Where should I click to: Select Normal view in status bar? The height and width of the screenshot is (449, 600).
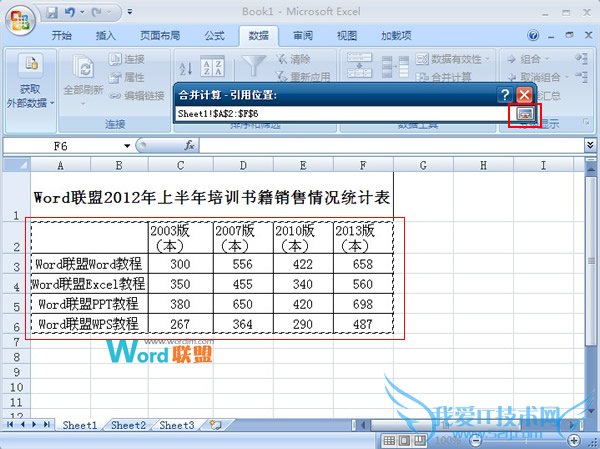tap(389, 440)
